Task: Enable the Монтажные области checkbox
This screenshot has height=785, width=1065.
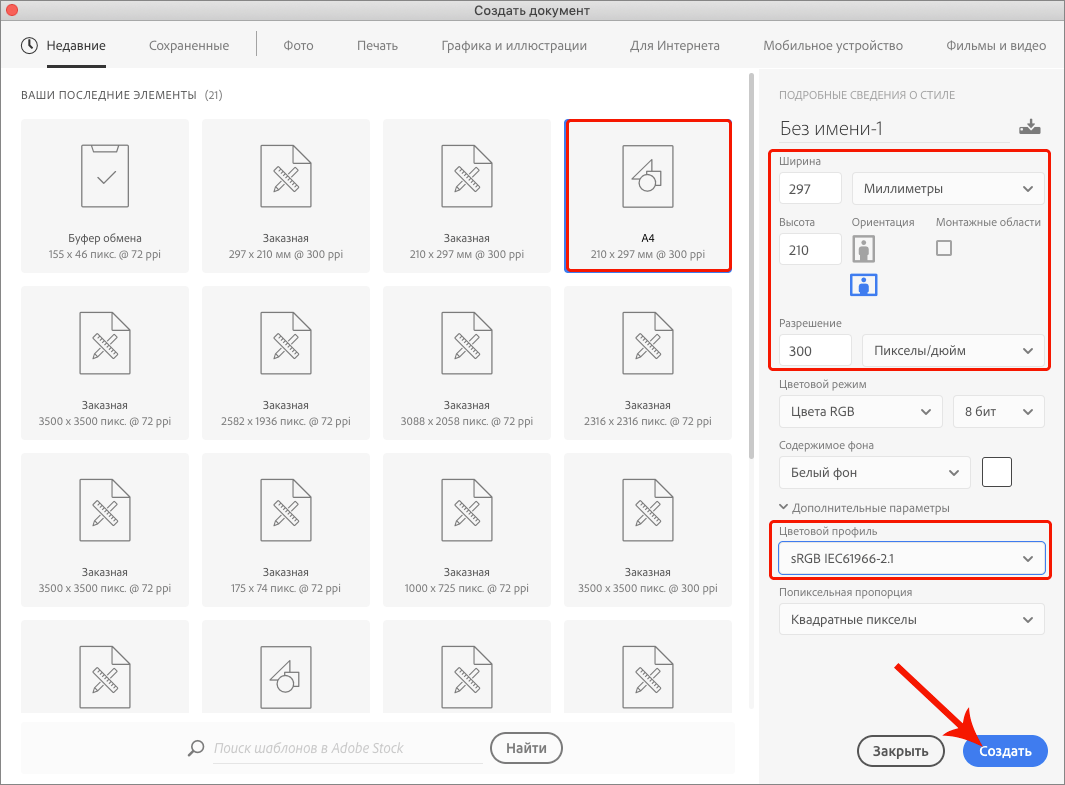Action: [944, 248]
